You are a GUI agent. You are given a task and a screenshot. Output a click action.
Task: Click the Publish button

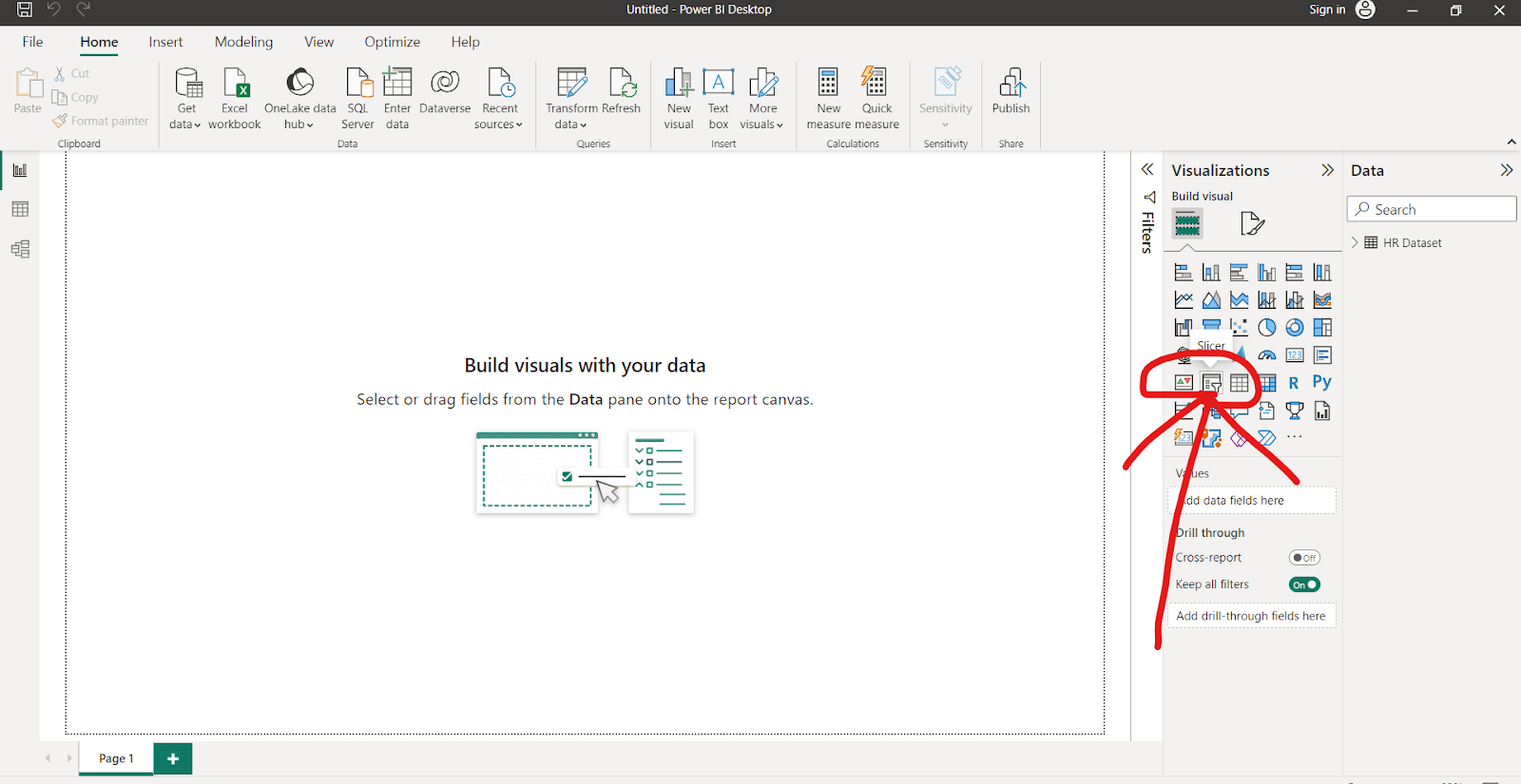tap(1011, 91)
